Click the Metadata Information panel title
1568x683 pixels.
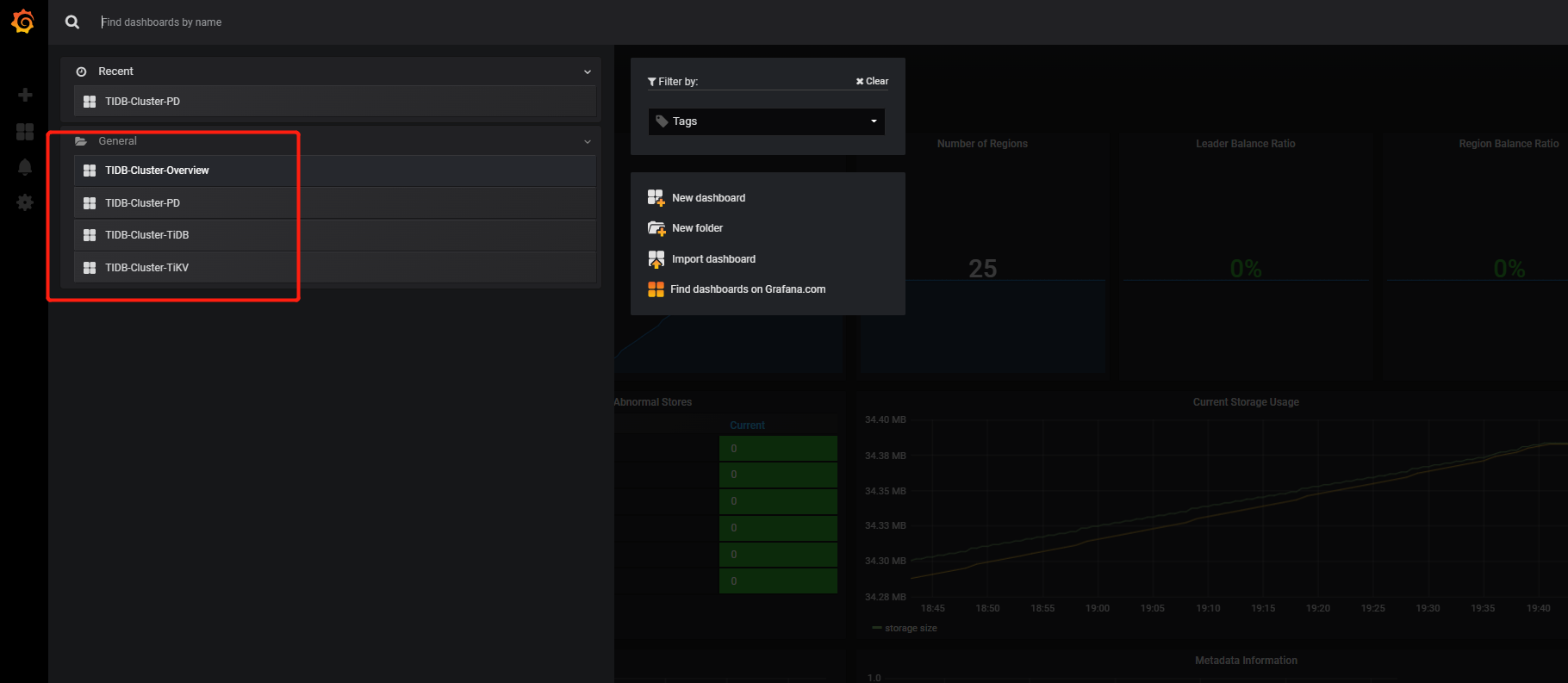click(1246, 661)
